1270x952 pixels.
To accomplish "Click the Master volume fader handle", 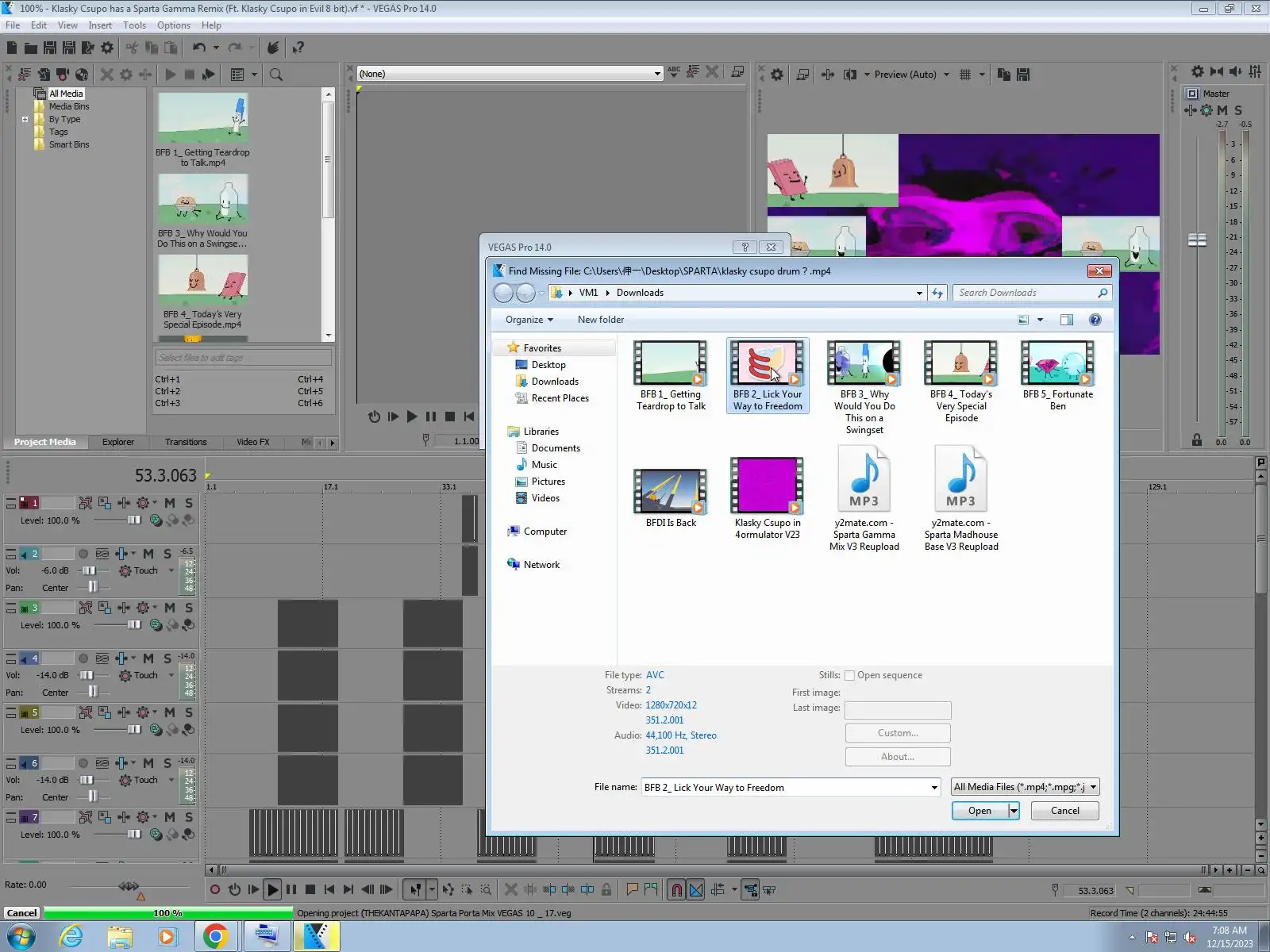I will tap(1197, 240).
